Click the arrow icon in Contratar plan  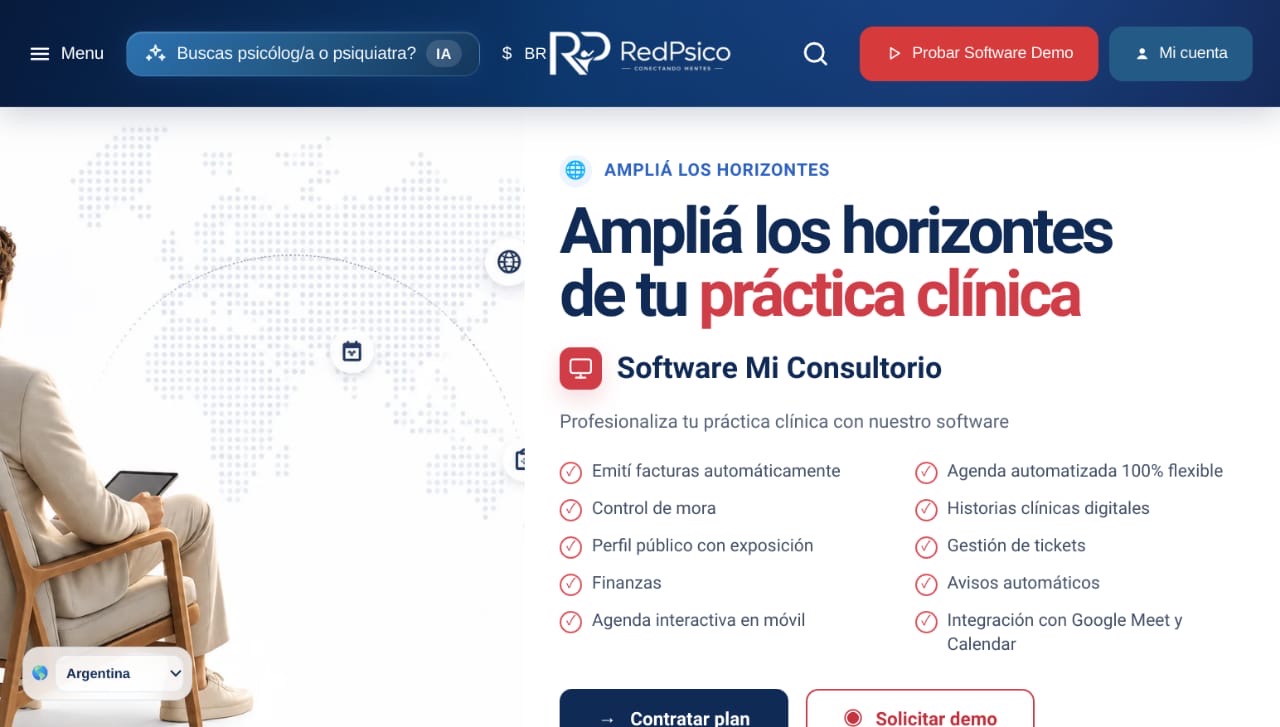click(607, 719)
